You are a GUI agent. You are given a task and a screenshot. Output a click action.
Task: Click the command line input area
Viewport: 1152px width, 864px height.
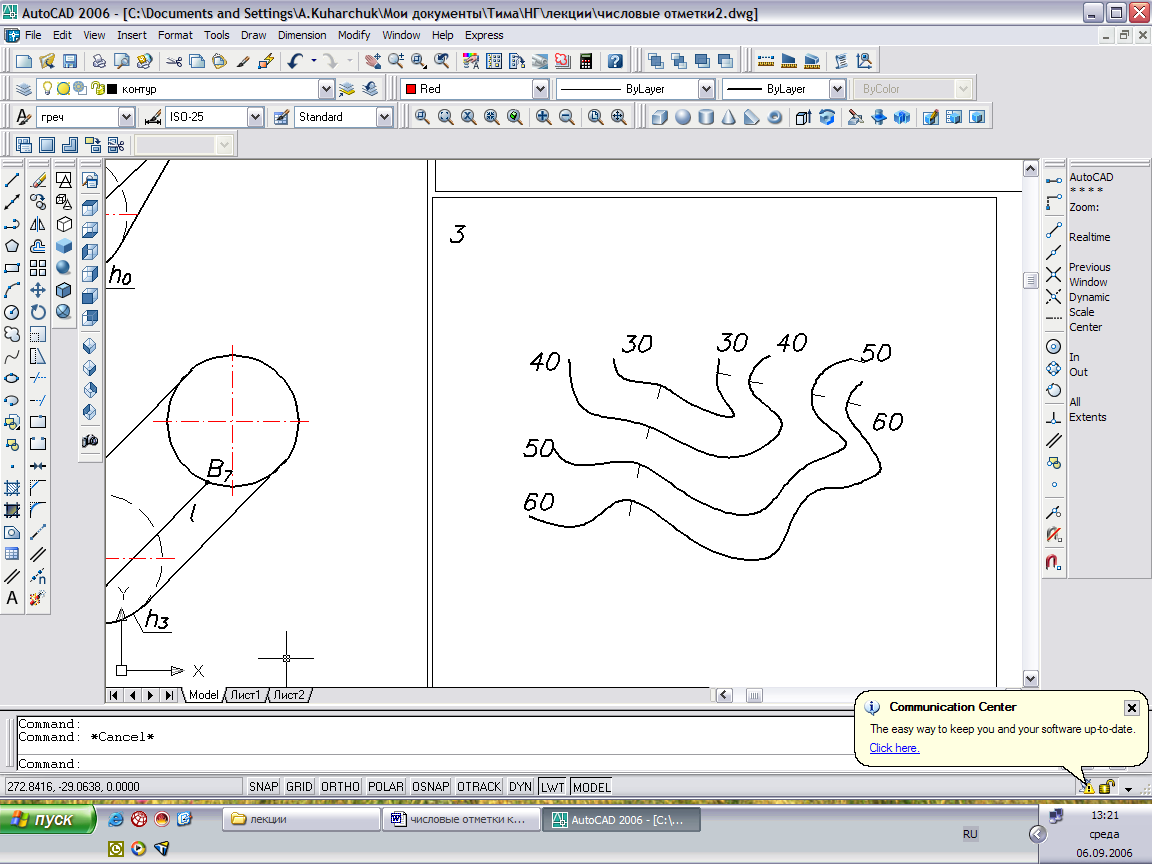tap(433, 763)
